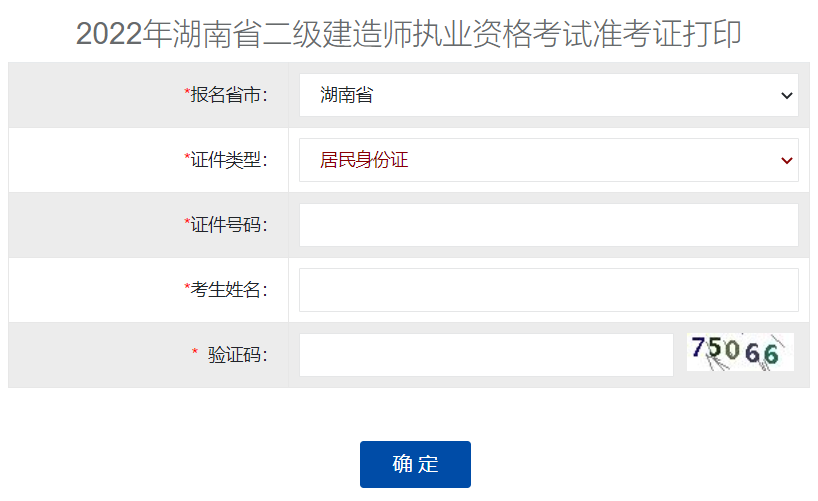818x501 pixels.
Task: Expand the 证件类型 dropdown showing 居民身份证
Action: [549, 160]
